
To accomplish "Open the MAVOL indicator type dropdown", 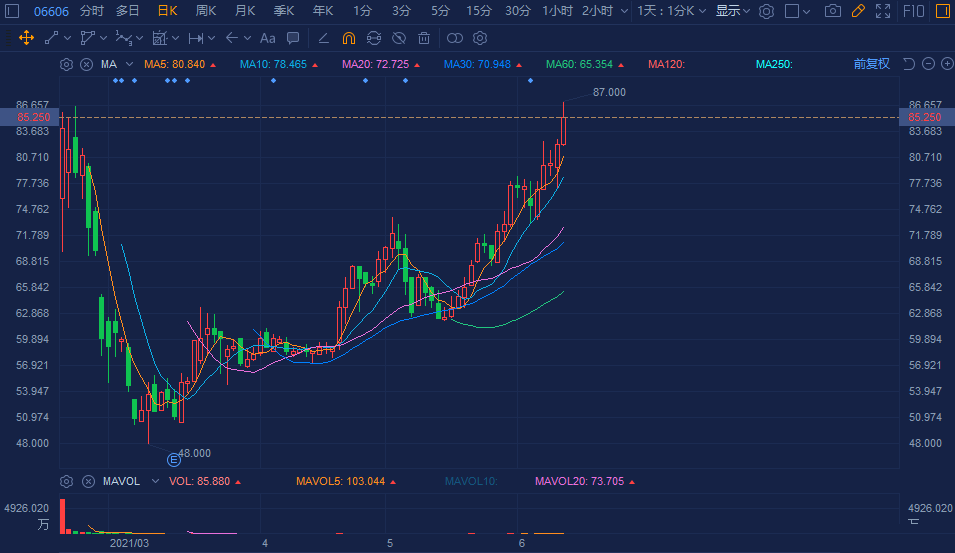I will click(155, 481).
